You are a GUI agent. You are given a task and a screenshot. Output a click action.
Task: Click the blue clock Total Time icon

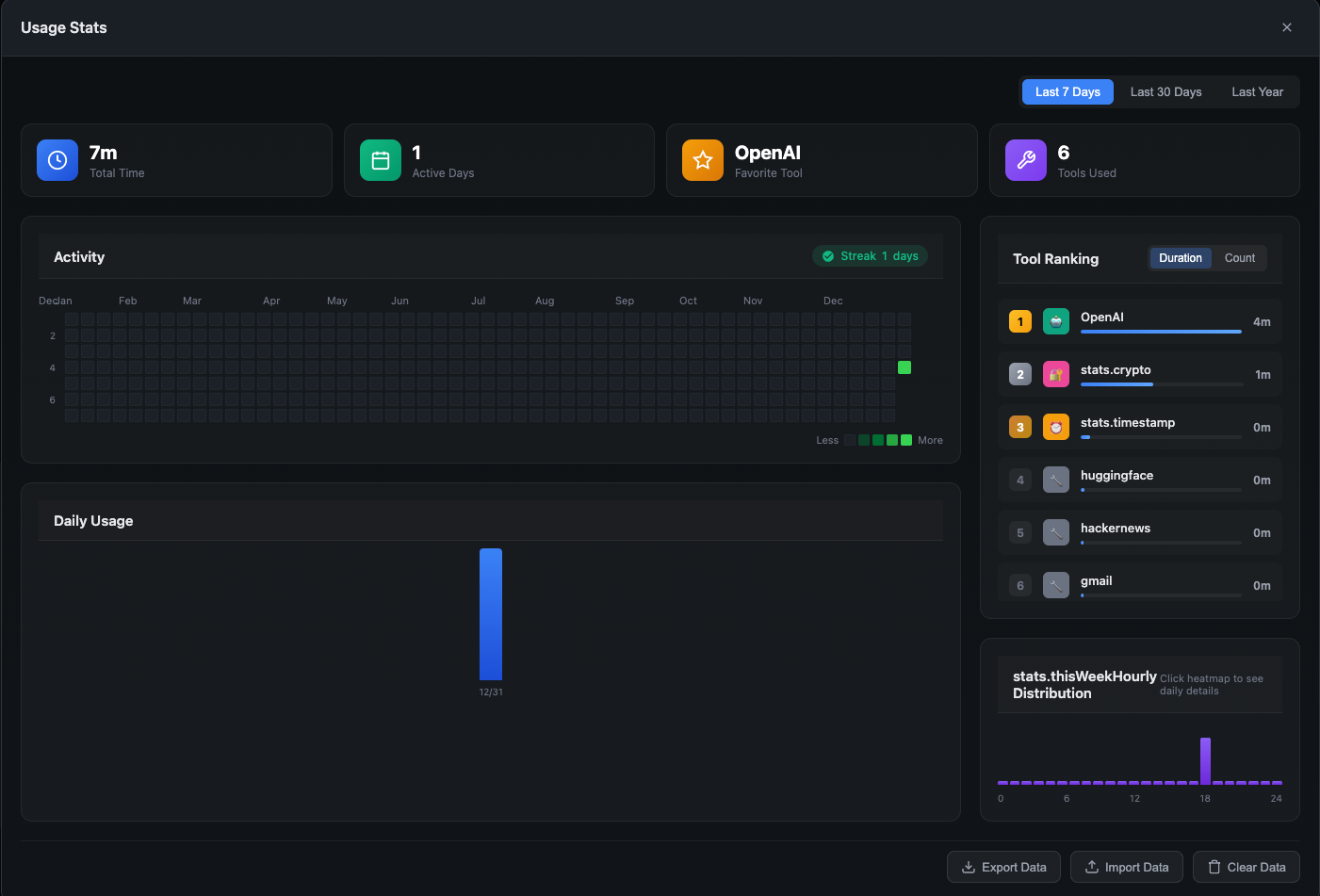point(57,160)
